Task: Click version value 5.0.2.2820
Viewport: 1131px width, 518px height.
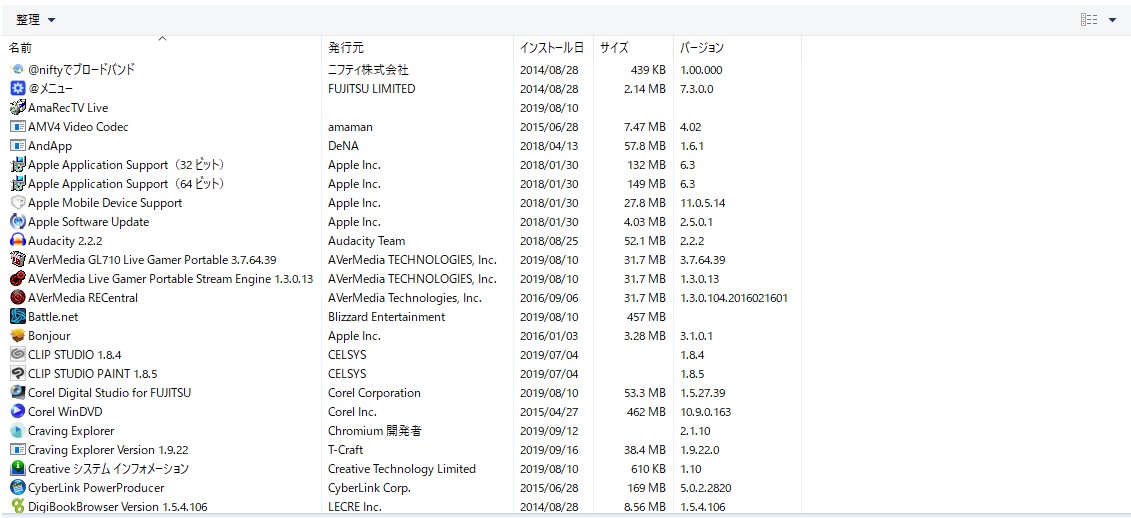Action: click(x=705, y=488)
